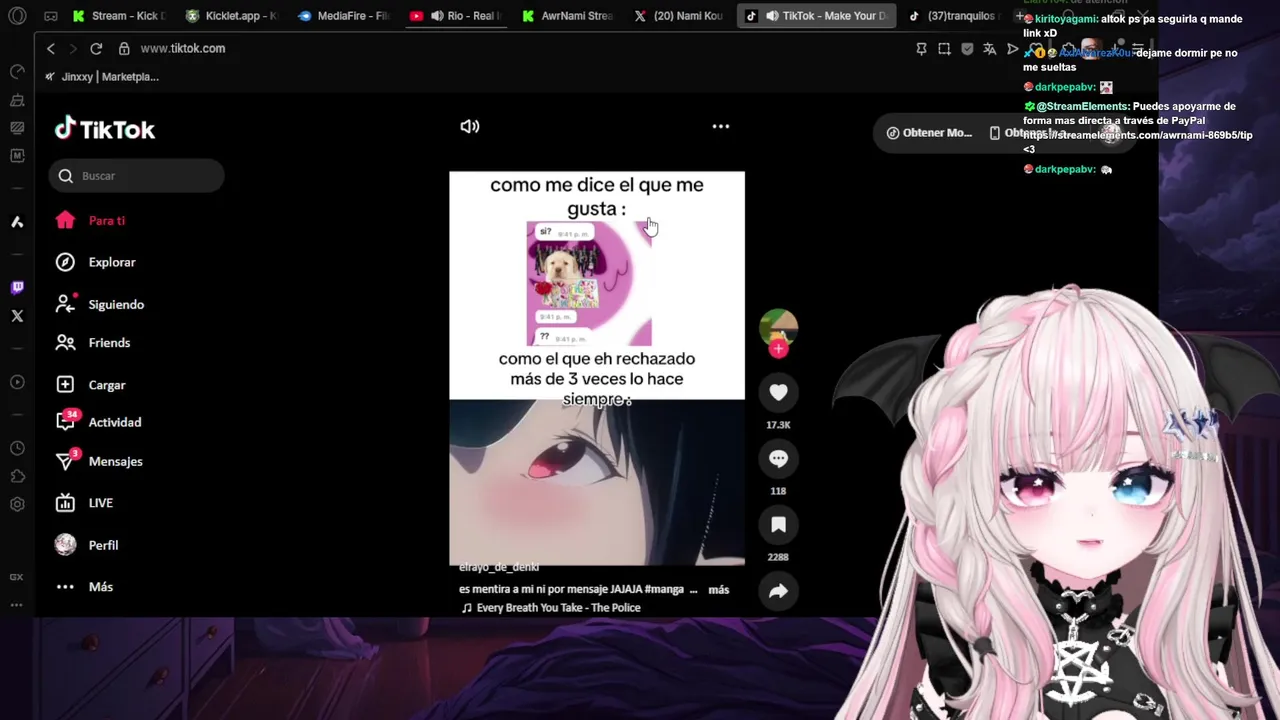
Task: Expand the caption with "más"
Action: (719, 590)
